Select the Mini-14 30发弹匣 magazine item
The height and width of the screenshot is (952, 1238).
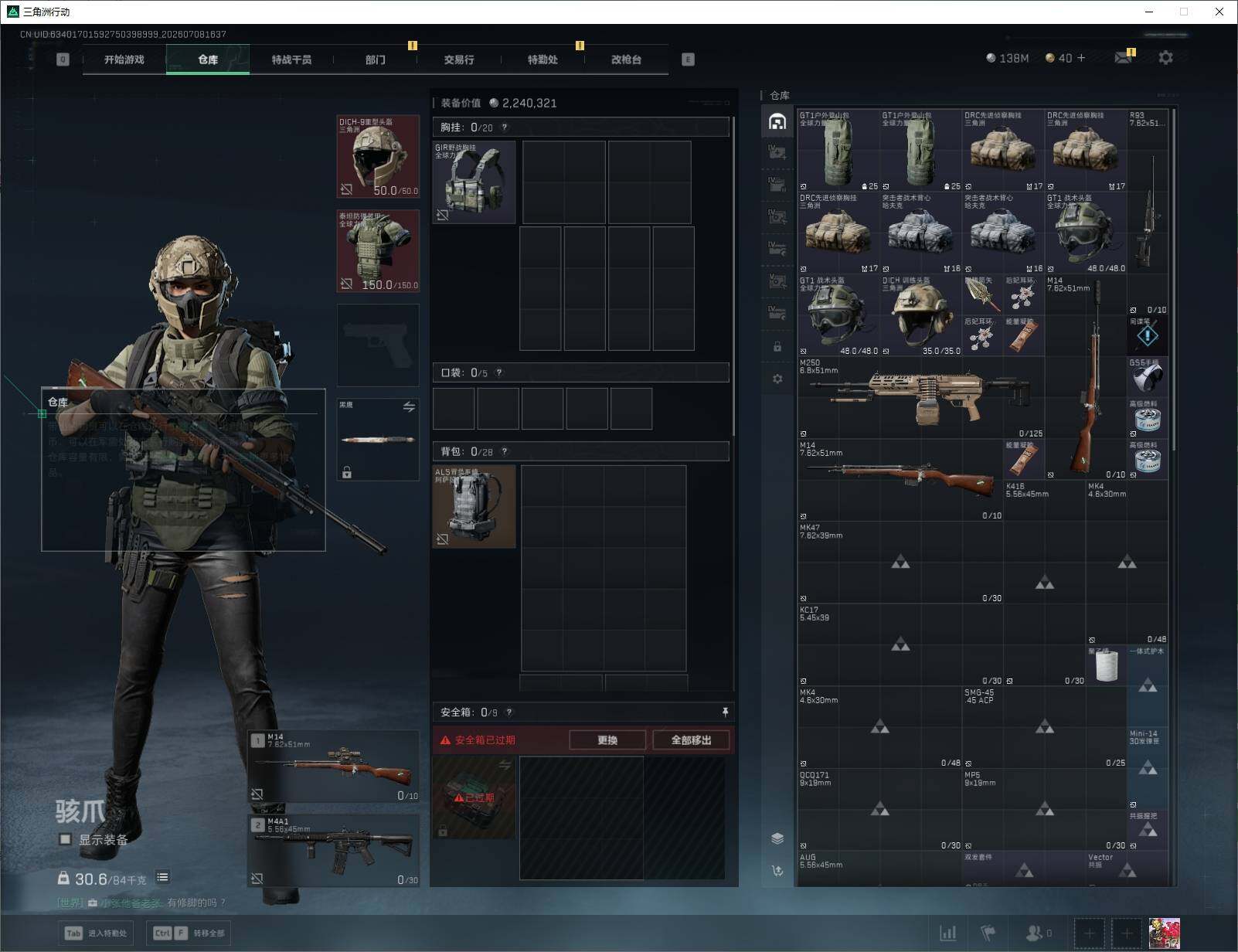pos(1148,768)
